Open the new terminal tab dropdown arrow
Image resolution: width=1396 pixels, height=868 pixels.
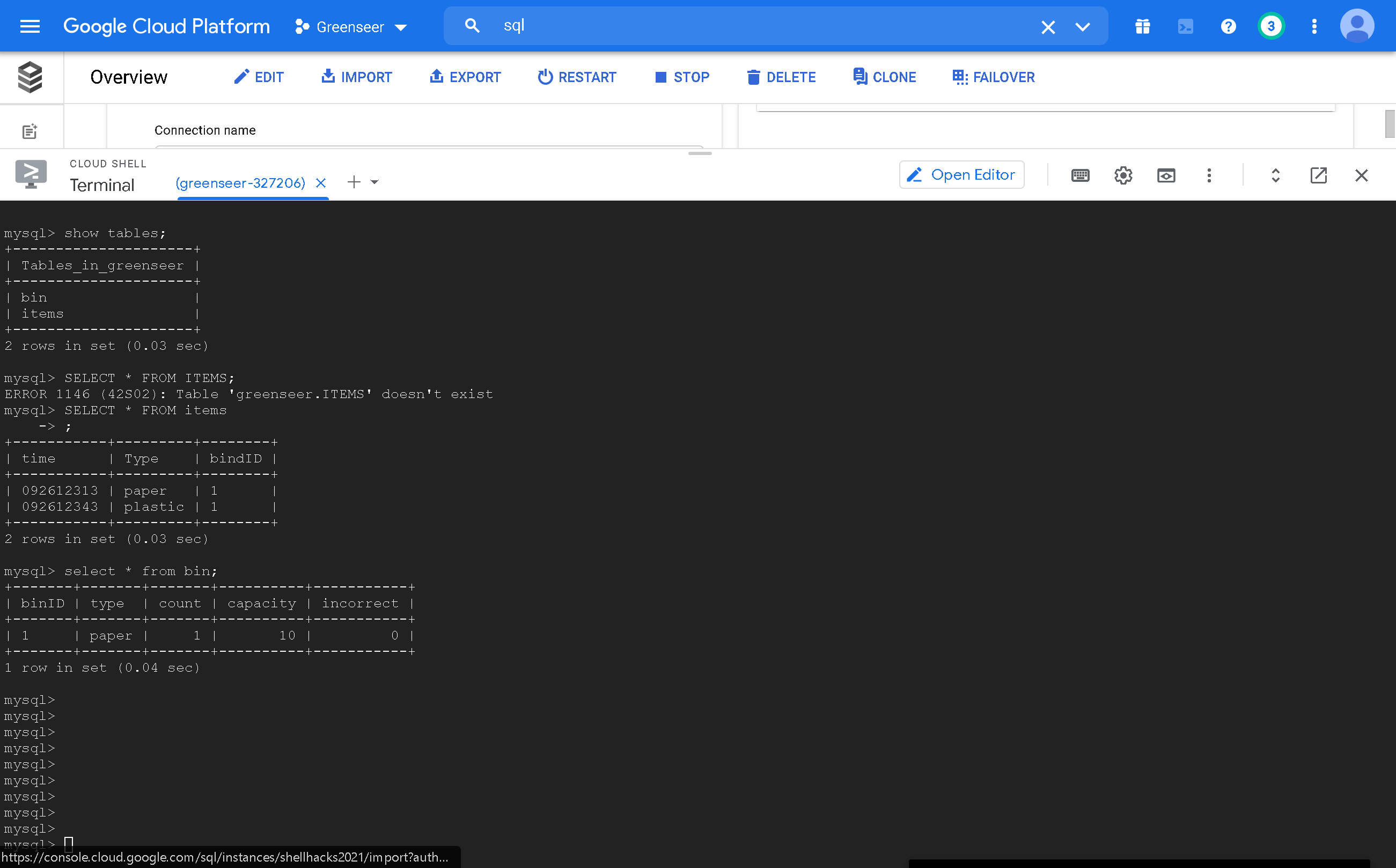pos(375,182)
